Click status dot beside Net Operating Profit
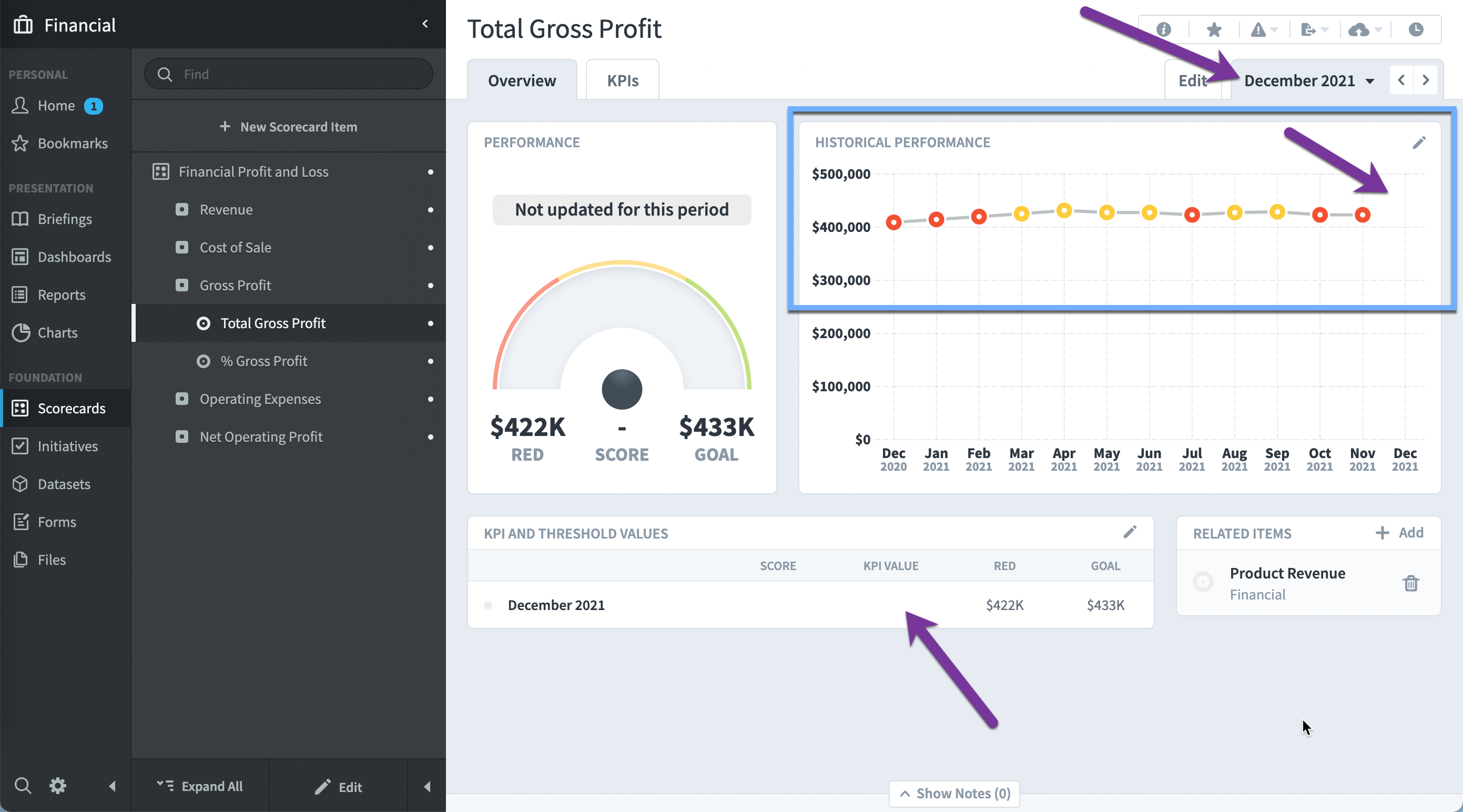 (x=431, y=437)
